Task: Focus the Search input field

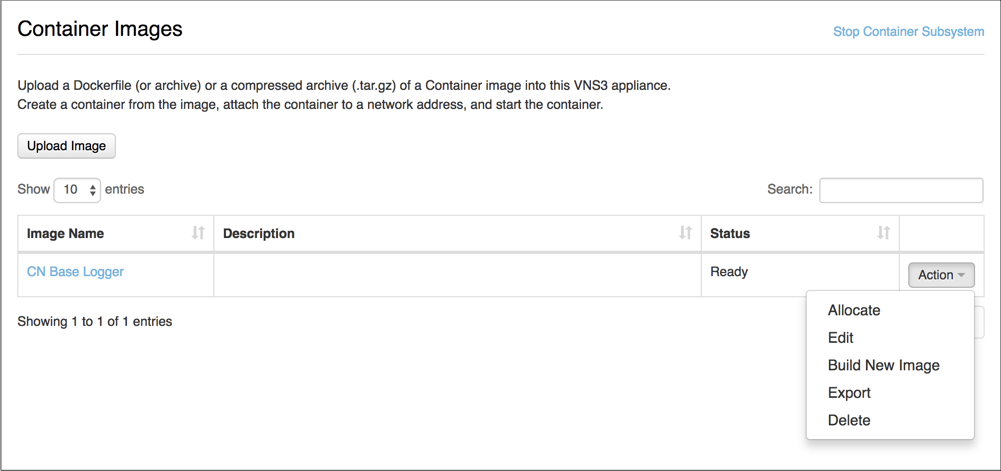Action: pos(901,190)
